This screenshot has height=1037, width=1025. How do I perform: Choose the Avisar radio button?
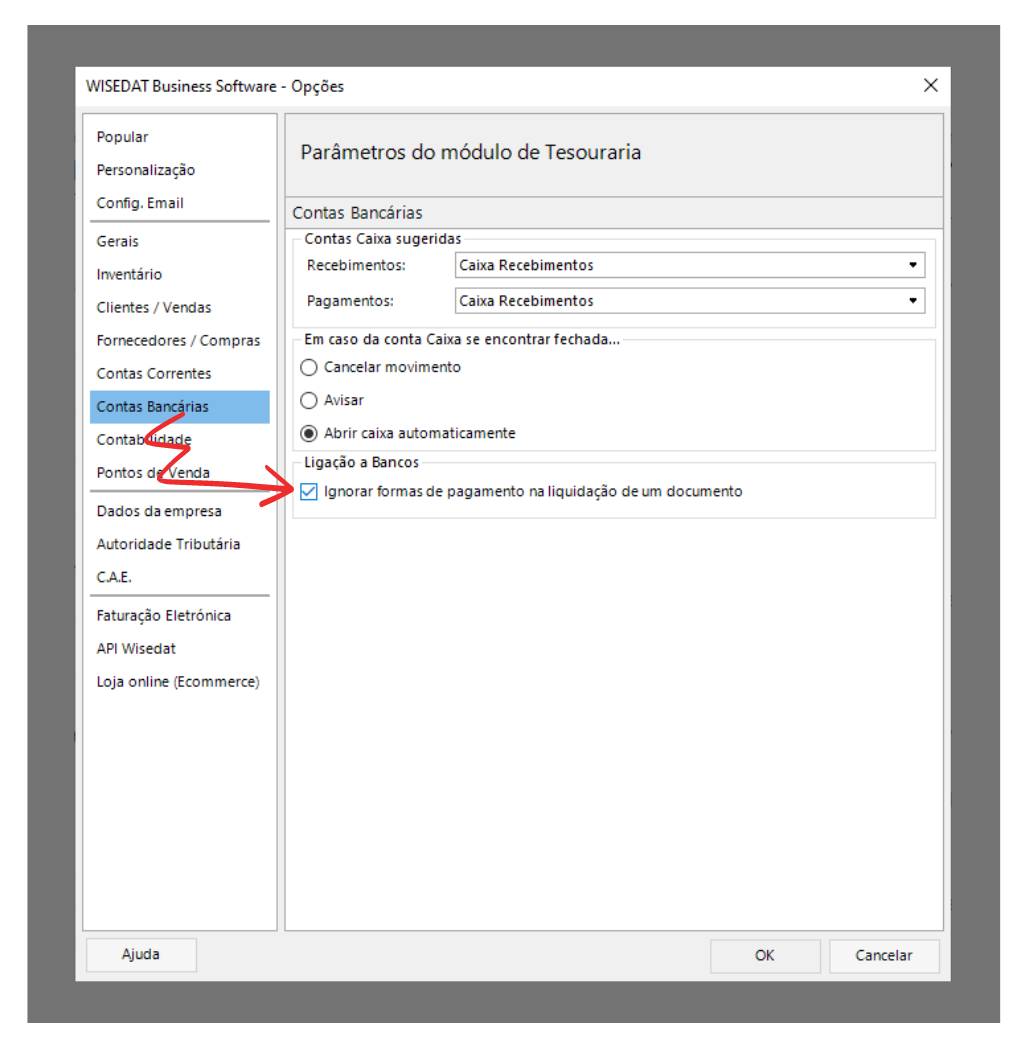(309, 400)
